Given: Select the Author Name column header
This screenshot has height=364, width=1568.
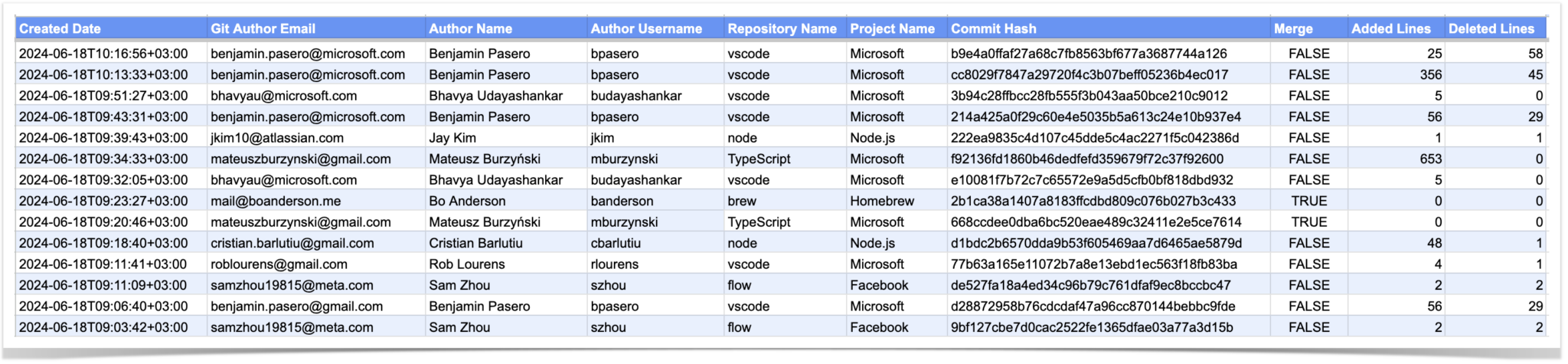Looking at the screenshot, I should [506, 28].
